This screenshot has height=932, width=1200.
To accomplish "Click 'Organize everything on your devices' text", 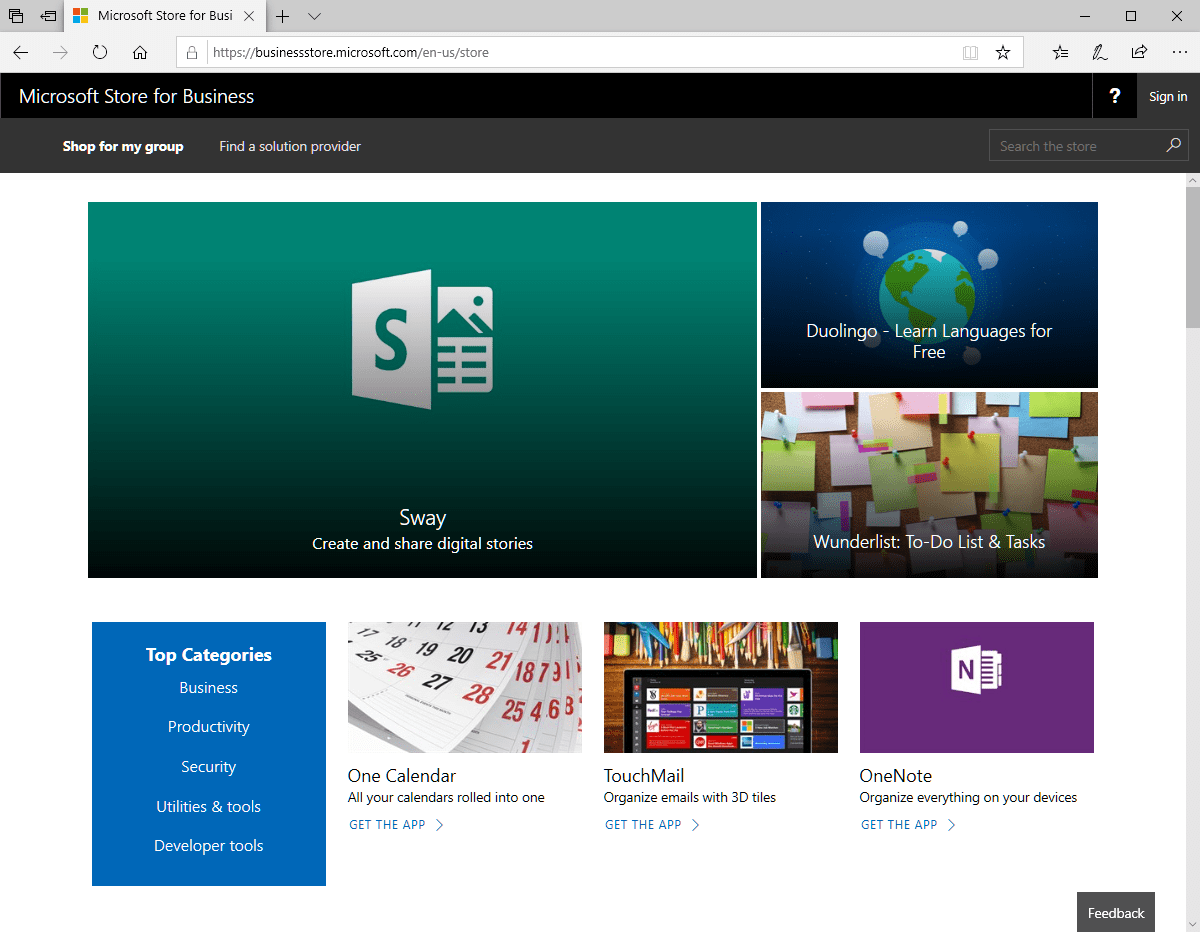I will 968,798.
